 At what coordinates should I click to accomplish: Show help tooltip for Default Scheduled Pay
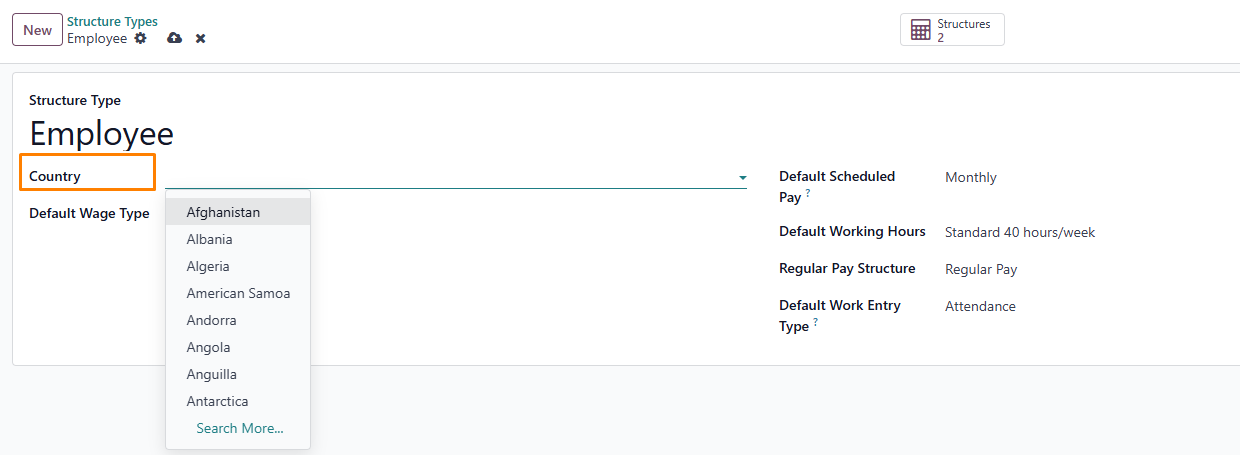(808, 193)
